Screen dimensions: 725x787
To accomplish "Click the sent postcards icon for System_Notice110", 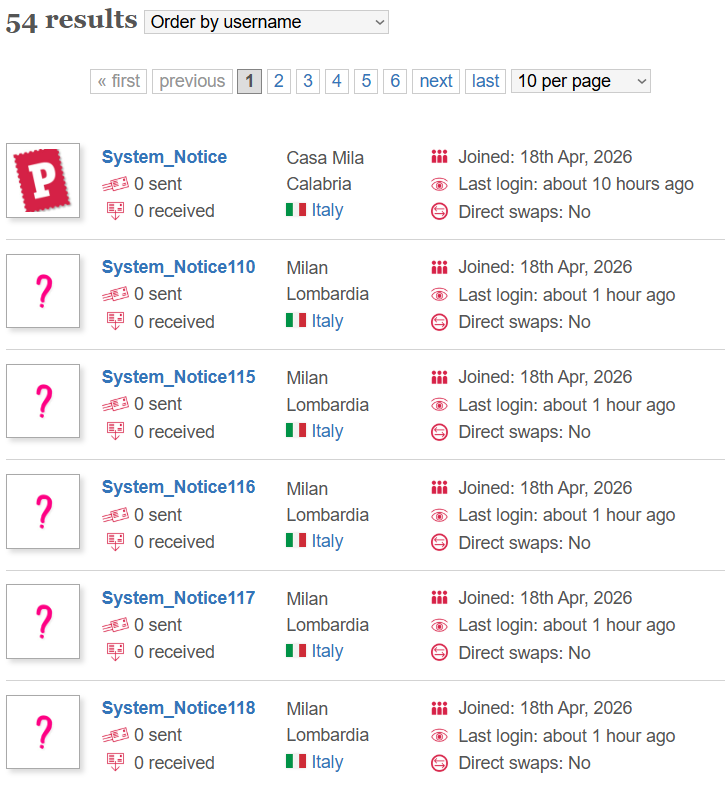I will pyautogui.click(x=116, y=294).
